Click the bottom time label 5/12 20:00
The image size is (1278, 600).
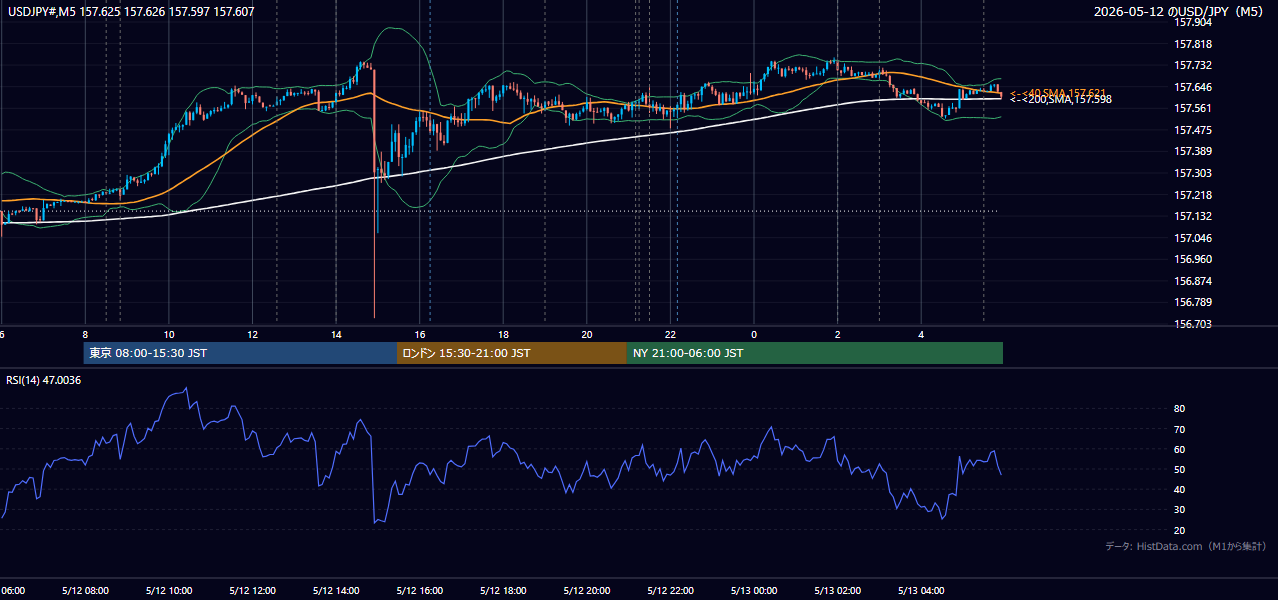pyautogui.click(x=587, y=590)
